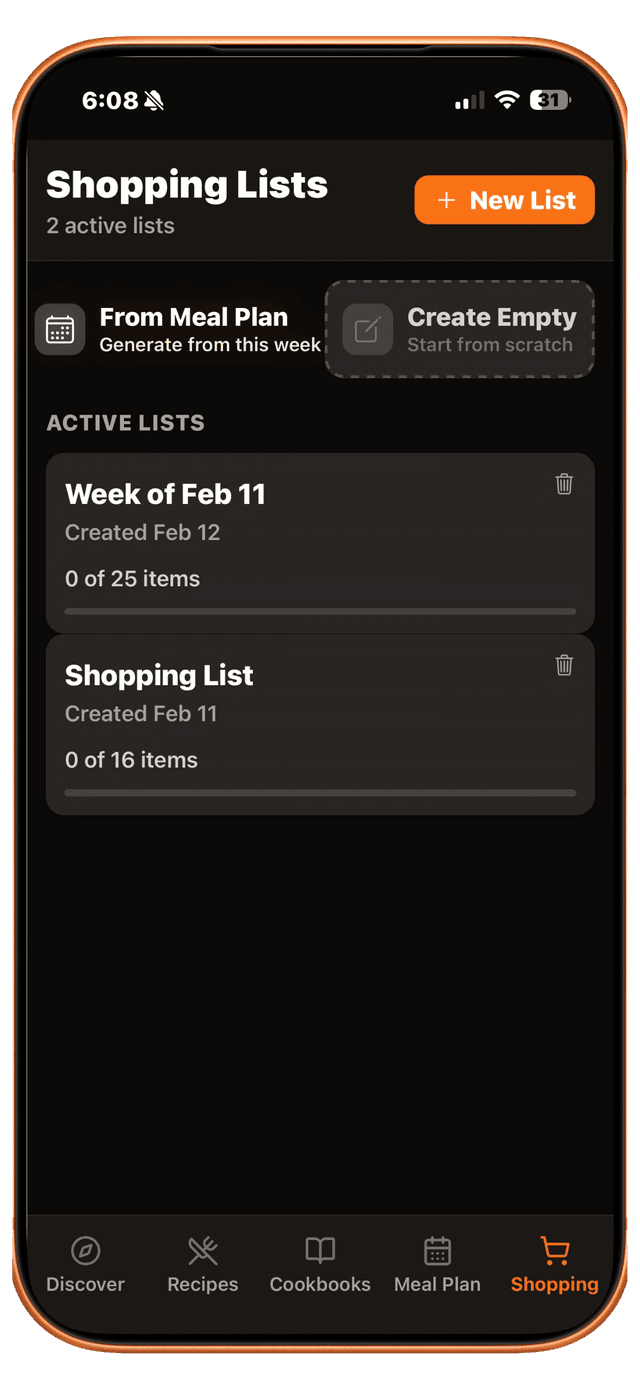
Task: Tap the pencil icon in Create Empty card
Action: coord(368,329)
